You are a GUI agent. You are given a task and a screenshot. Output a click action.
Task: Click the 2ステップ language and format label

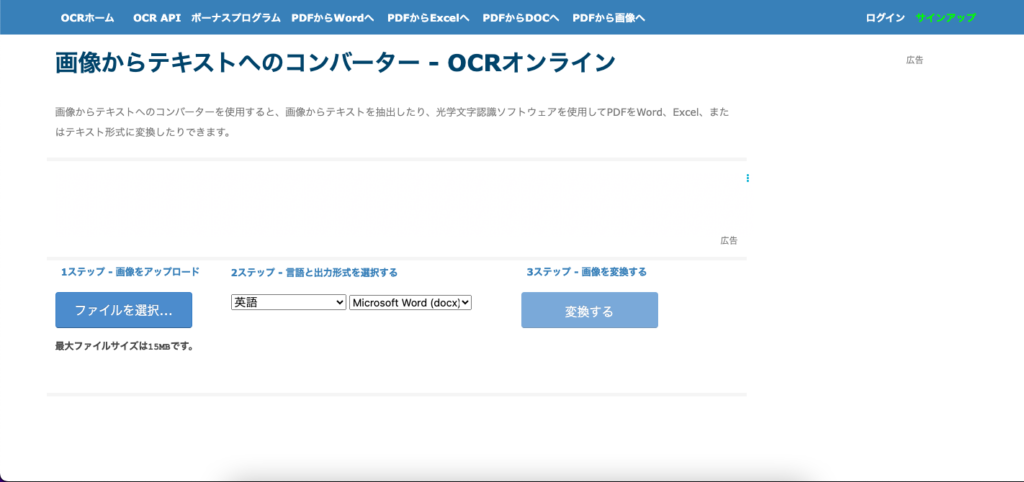pyautogui.click(x=314, y=272)
